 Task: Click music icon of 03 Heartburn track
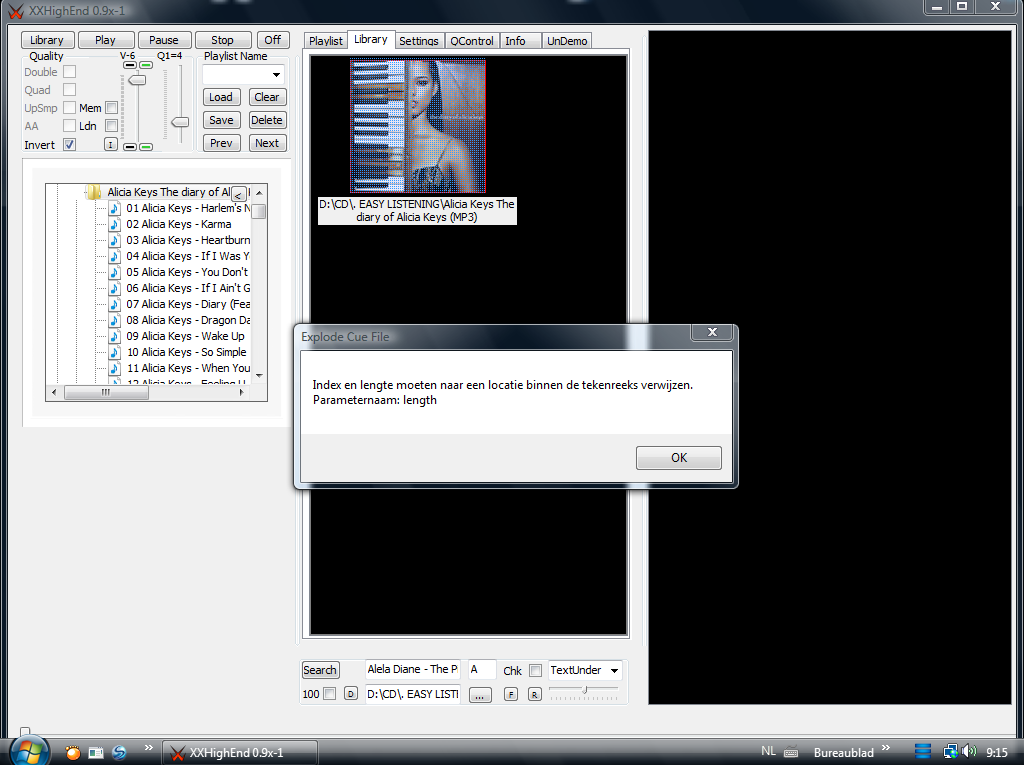pyautogui.click(x=114, y=240)
